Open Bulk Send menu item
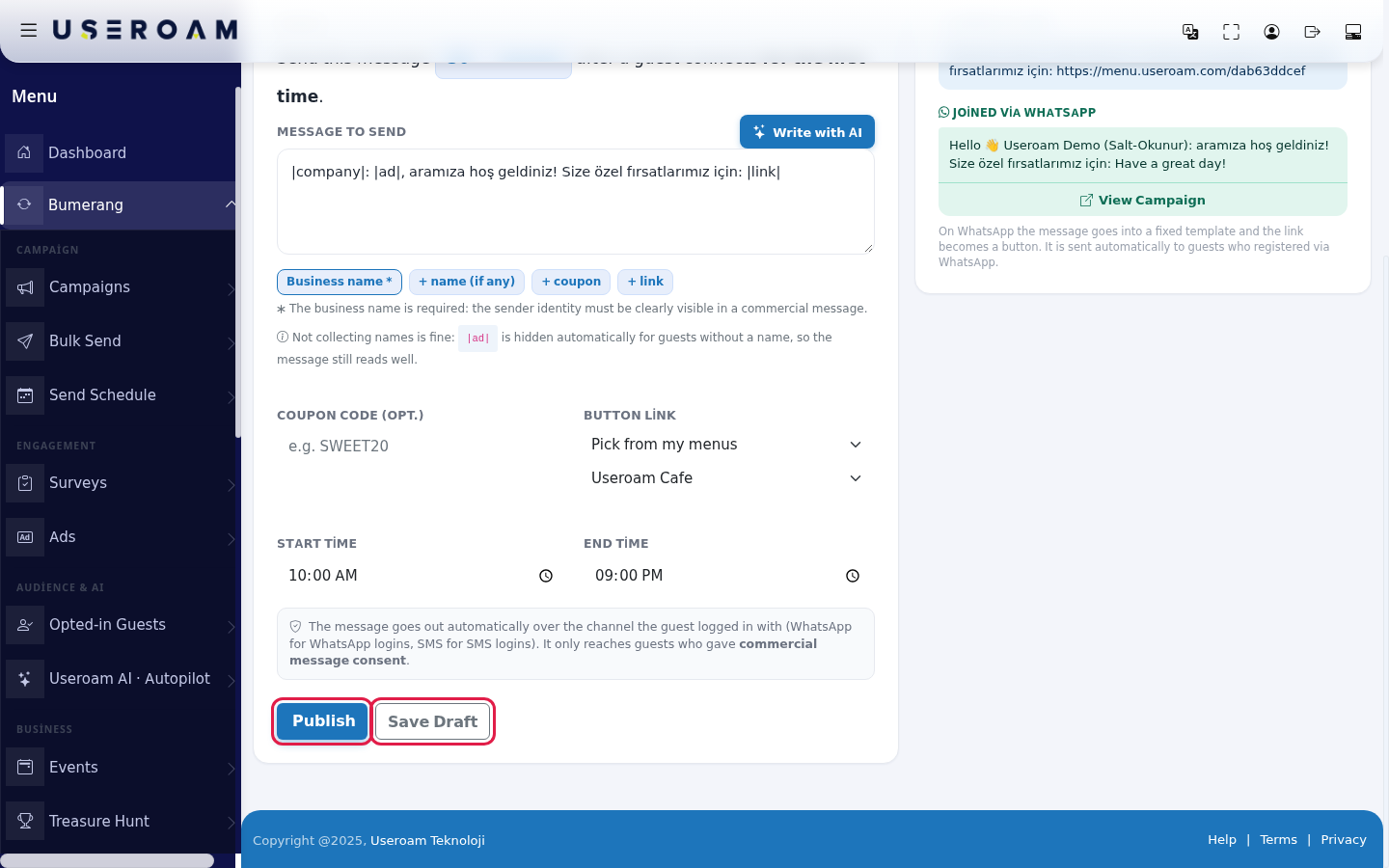The image size is (1389, 868). point(119,341)
